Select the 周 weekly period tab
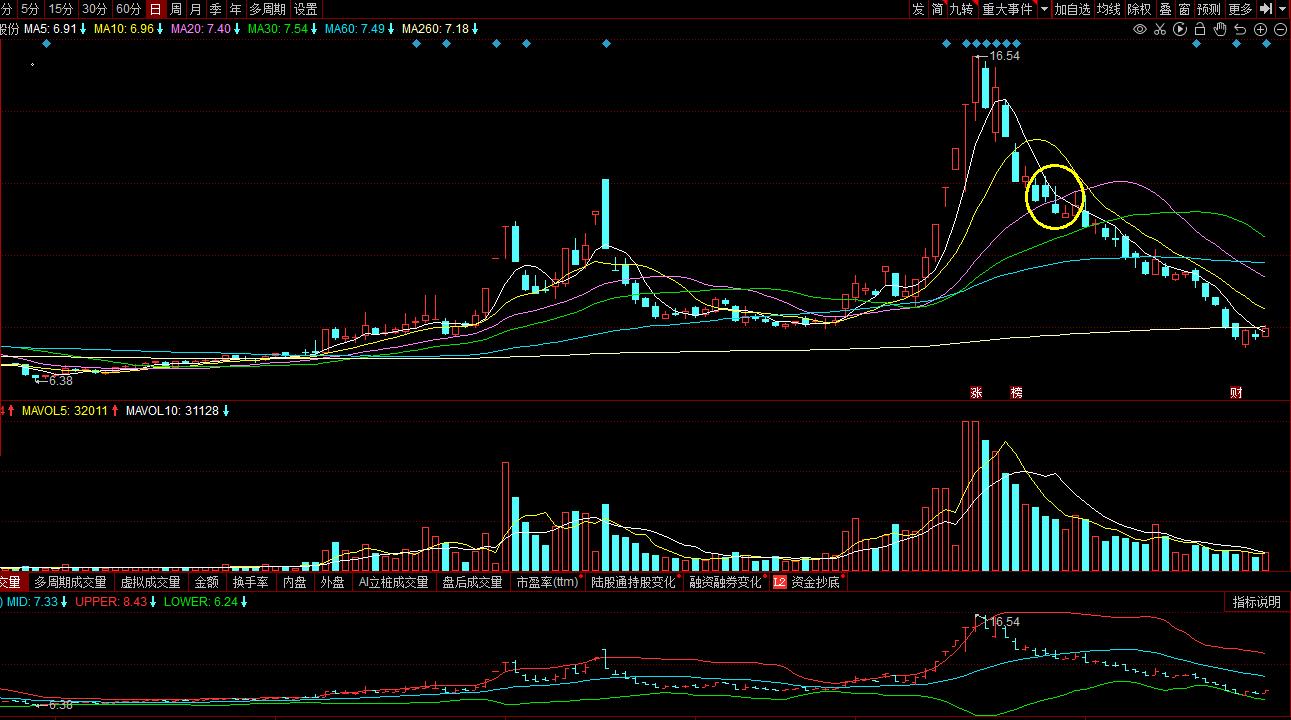The image size is (1291, 720). [x=176, y=9]
